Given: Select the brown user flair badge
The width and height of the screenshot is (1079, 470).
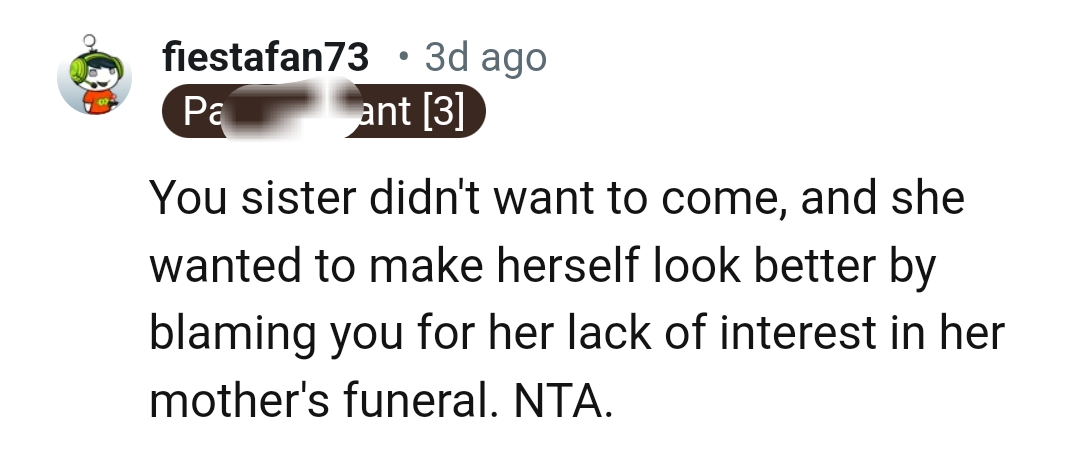Looking at the screenshot, I should click(324, 111).
